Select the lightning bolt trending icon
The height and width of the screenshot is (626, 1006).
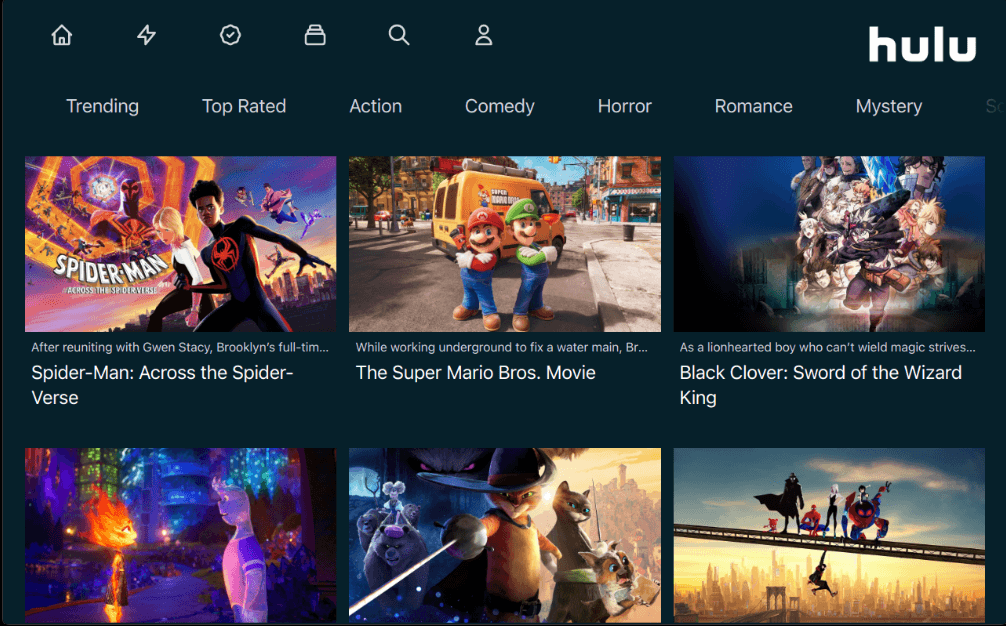coord(146,34)
